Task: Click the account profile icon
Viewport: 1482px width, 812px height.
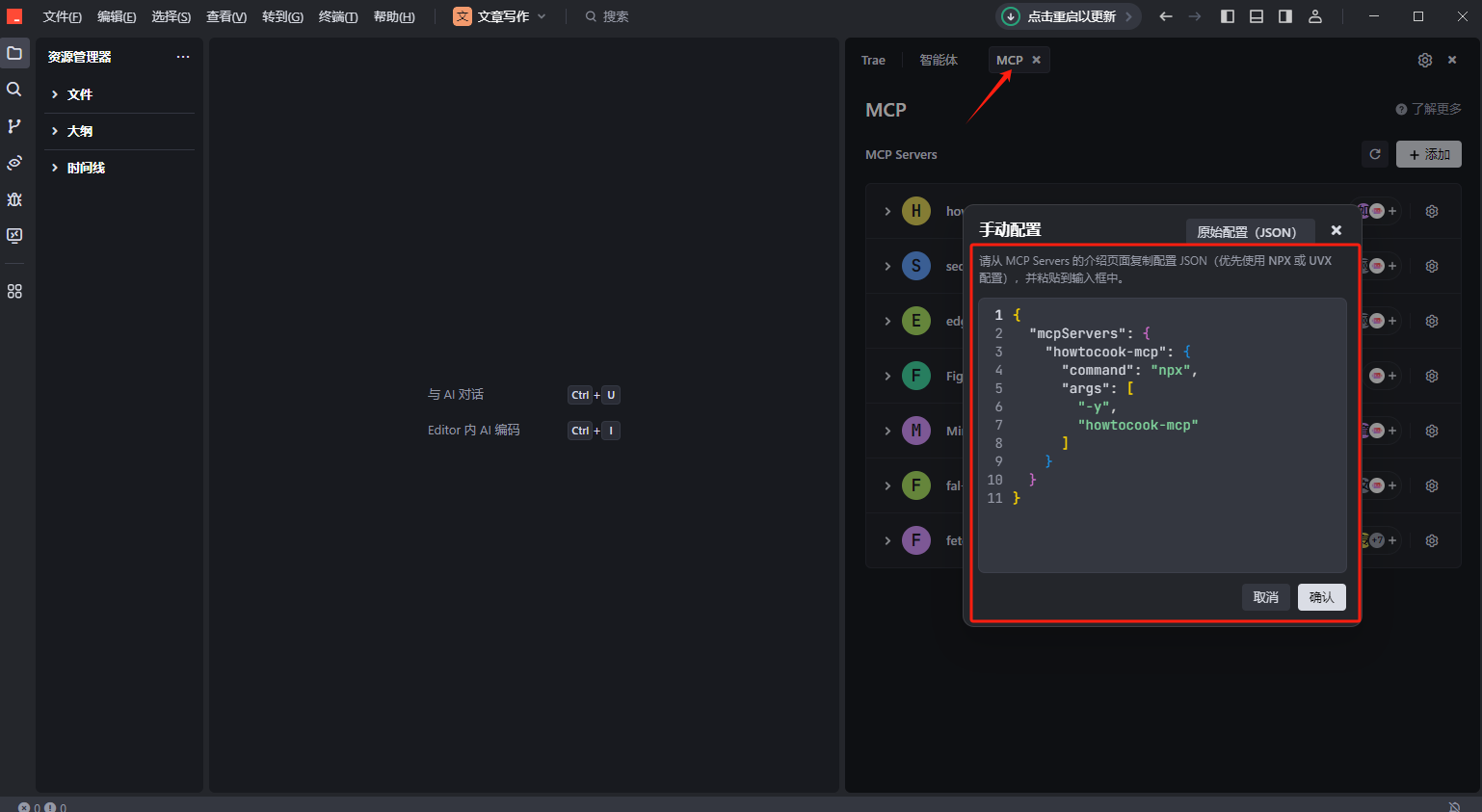Action: tap(1315, 16)
